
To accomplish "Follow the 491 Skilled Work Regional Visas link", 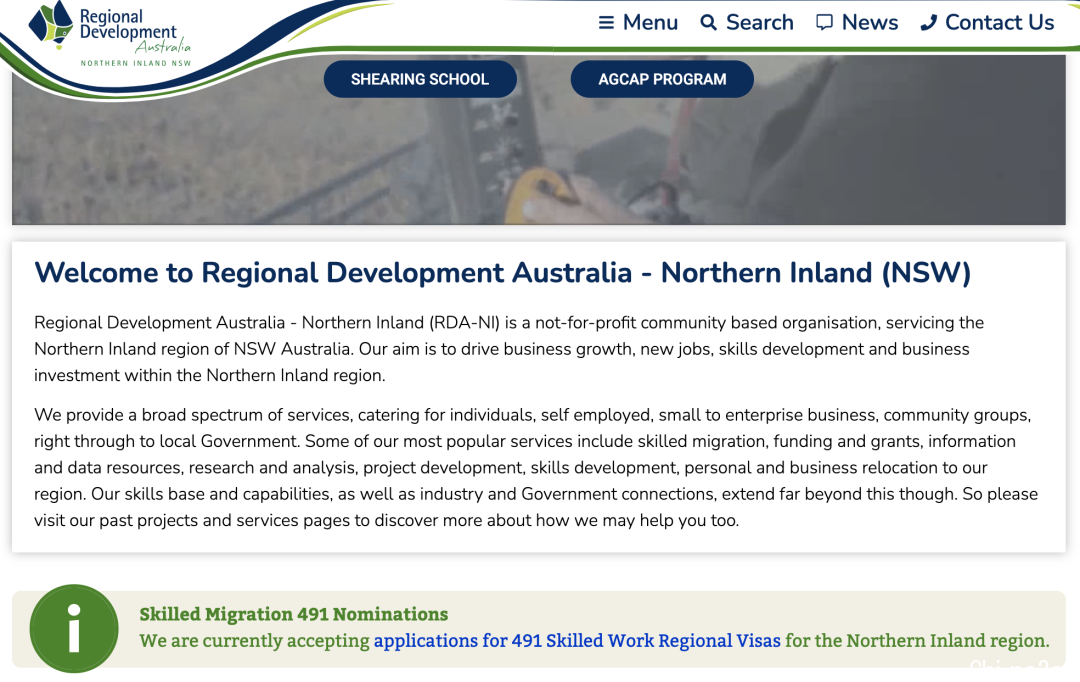I will pyautogui.click(x=577, y=641).
